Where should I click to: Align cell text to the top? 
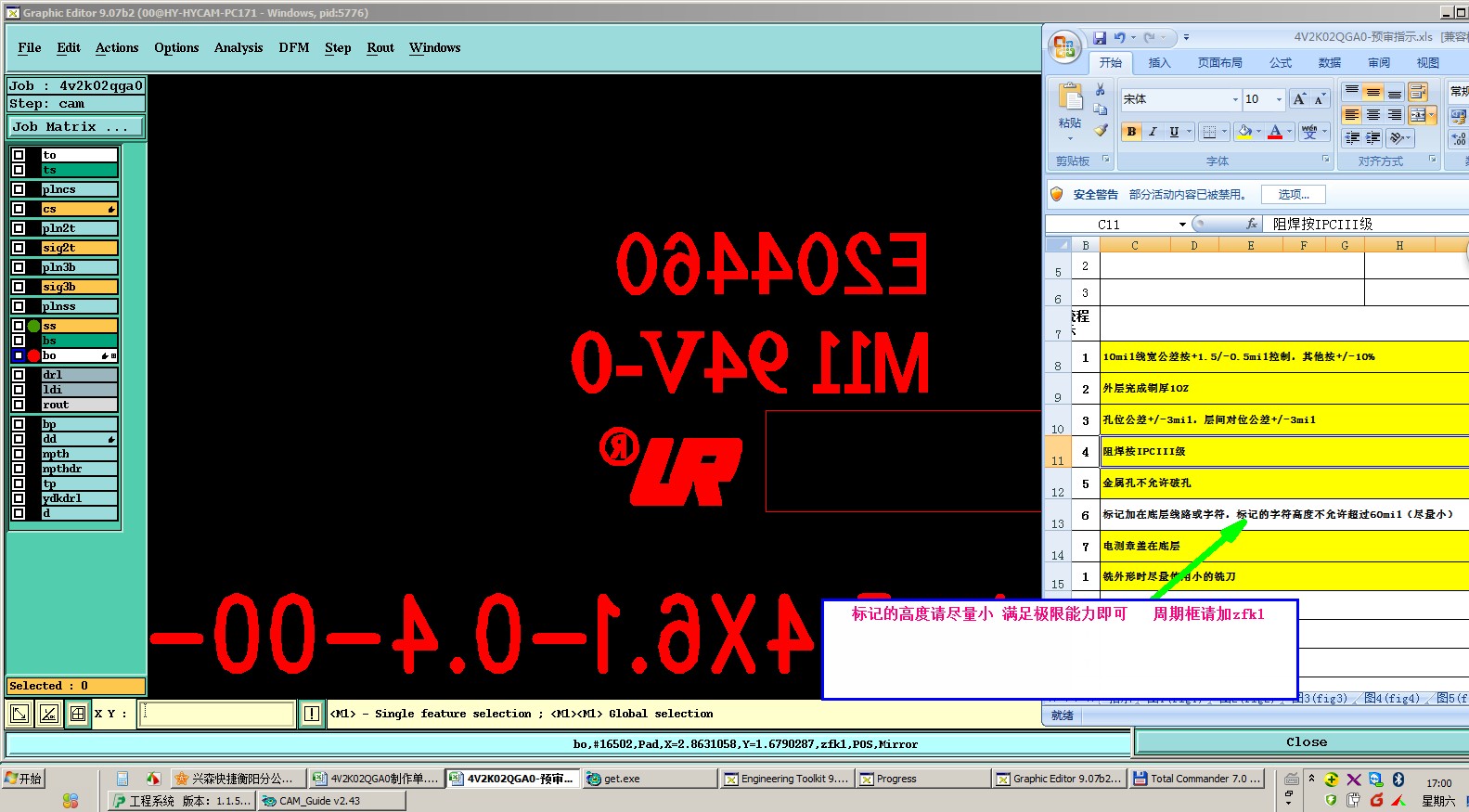coord(1352,91)
